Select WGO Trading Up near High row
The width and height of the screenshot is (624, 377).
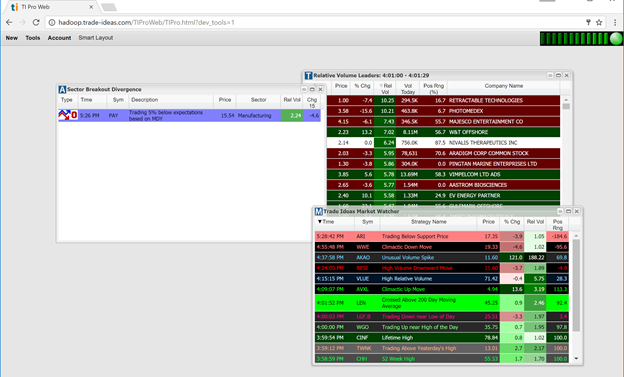[442, 327]
